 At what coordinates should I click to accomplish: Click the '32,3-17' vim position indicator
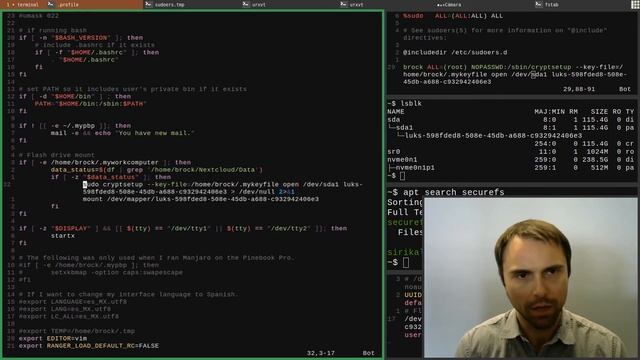[x=320, y=353]
